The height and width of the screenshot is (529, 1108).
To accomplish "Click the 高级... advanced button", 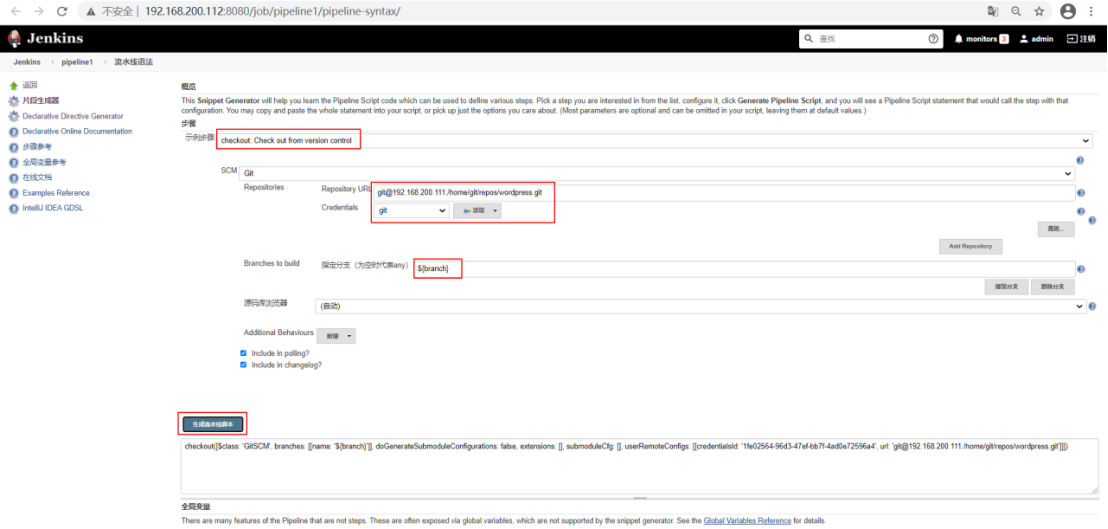I will 1056,230.
